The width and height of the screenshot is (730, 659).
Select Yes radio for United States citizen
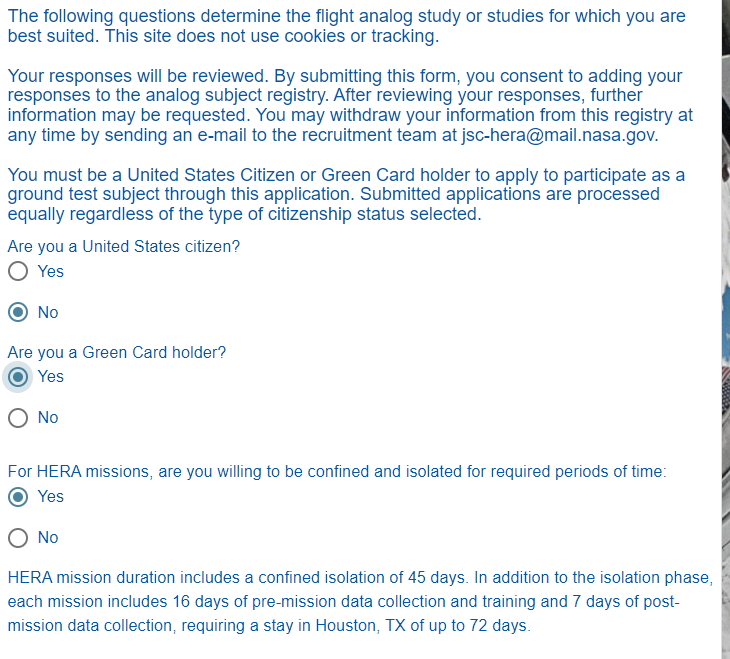17,271
